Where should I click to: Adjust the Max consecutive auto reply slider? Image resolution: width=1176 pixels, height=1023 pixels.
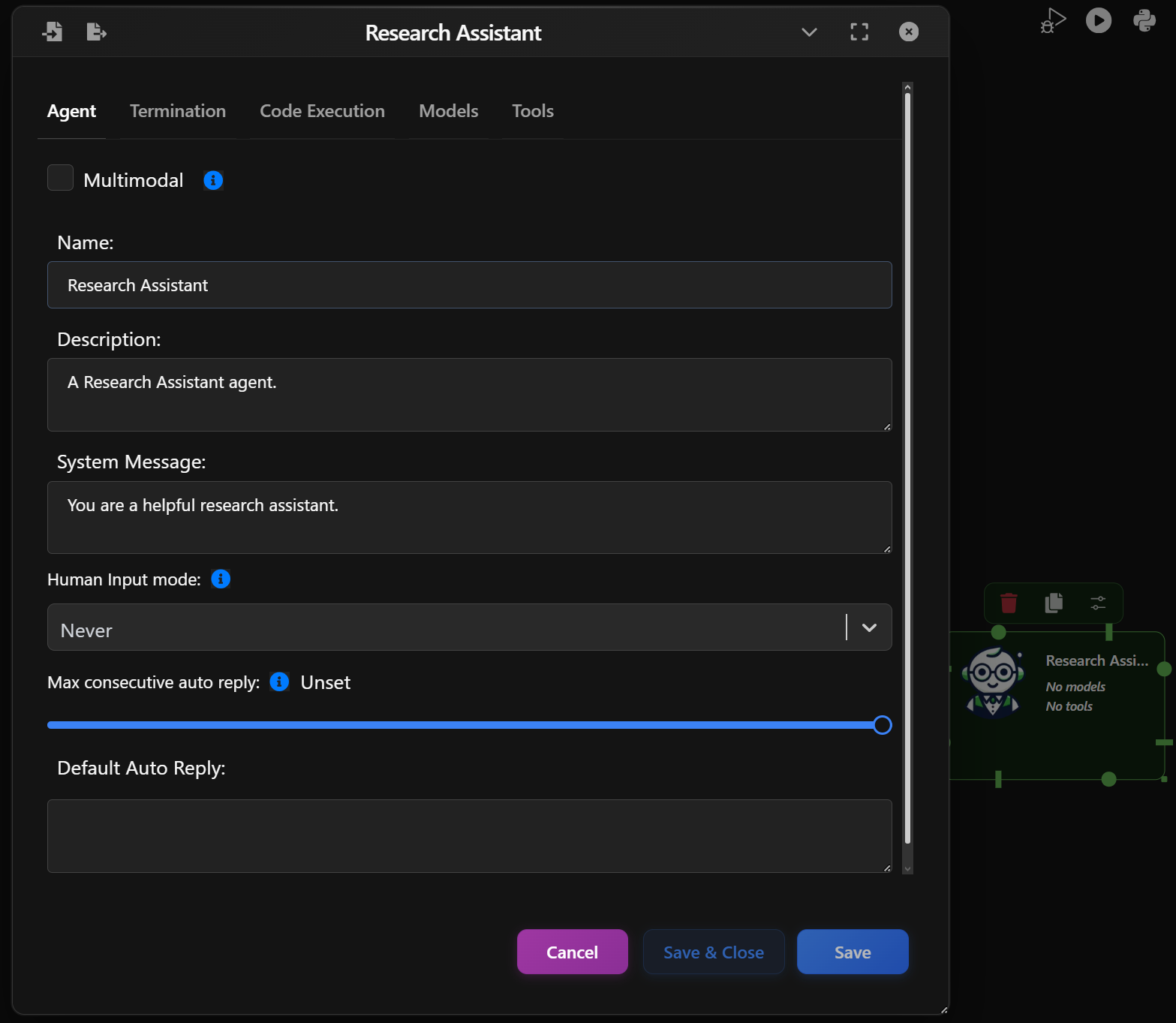pyautogui.click(x=882, y=725)
